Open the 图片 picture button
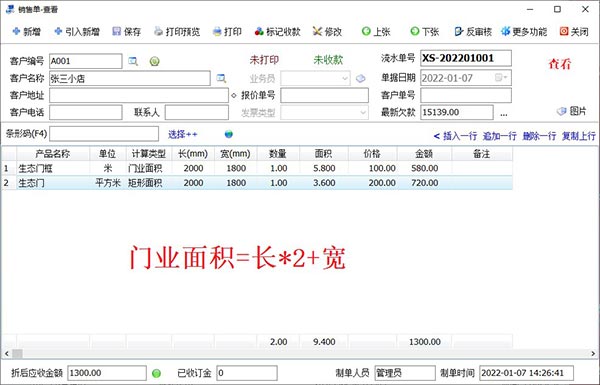Image resolution: width=600 pixels, height=385 pixels. click(x=571, y=111)
